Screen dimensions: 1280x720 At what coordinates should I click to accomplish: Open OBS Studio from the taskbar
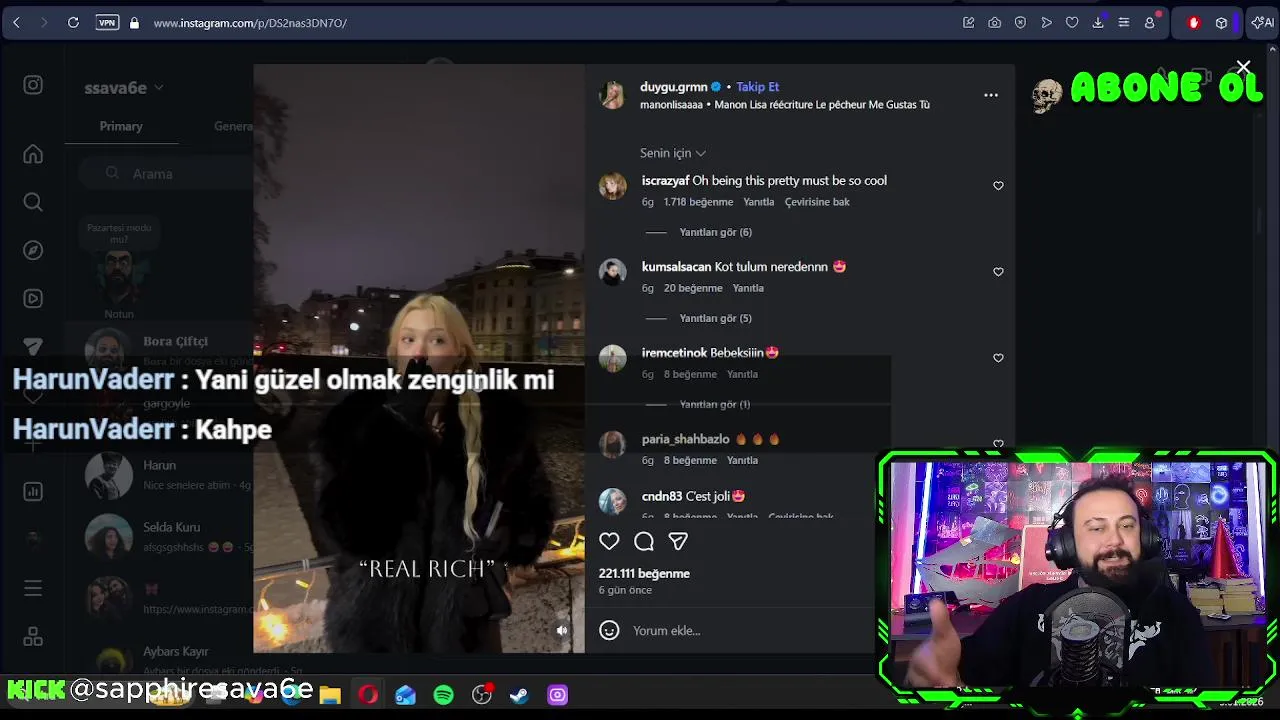482,695
